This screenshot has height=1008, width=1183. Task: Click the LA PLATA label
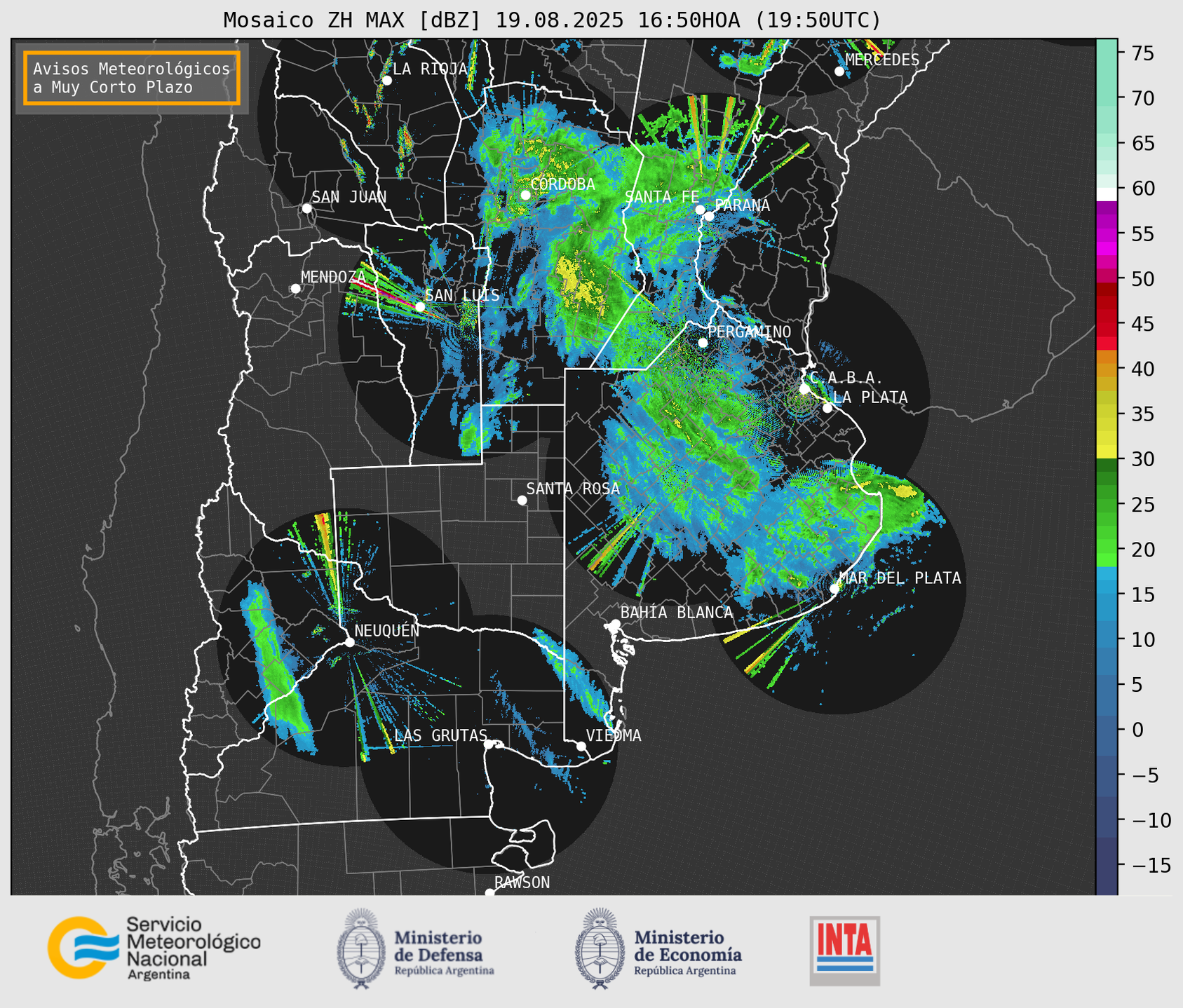pyautogui.click(x=870, y=397)
